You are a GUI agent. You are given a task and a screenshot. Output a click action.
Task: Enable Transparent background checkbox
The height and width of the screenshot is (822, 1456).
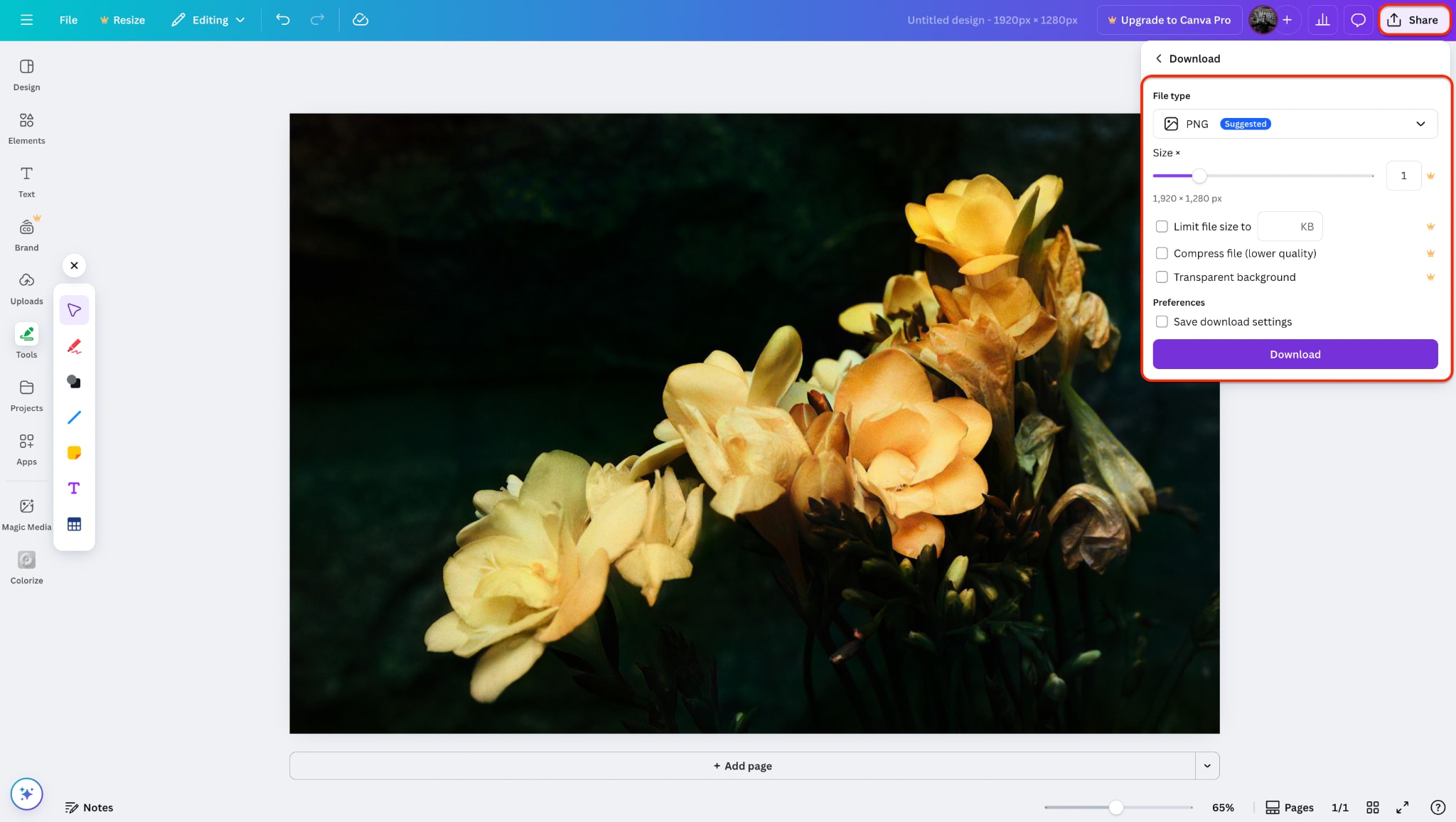coord(1162,277)
